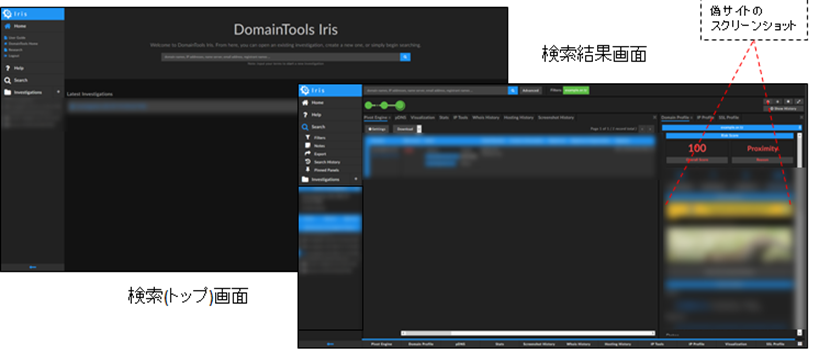
Task: Click search input field in results window
Action: point(436,90)
